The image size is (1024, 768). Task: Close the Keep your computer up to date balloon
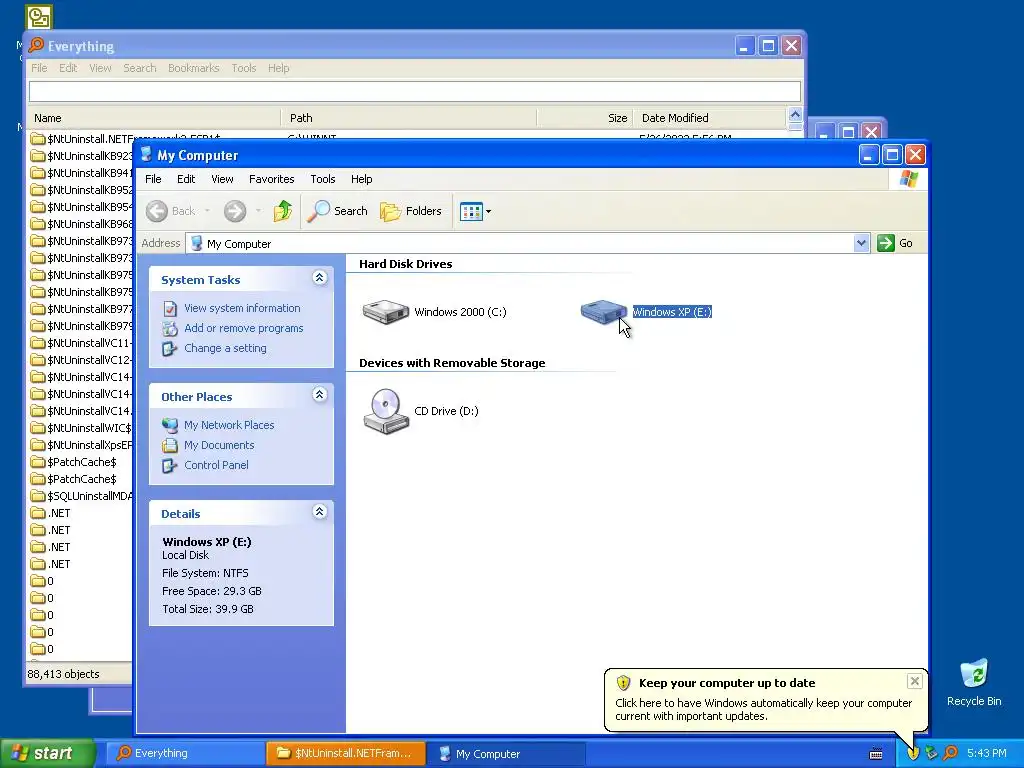(914, 681)
